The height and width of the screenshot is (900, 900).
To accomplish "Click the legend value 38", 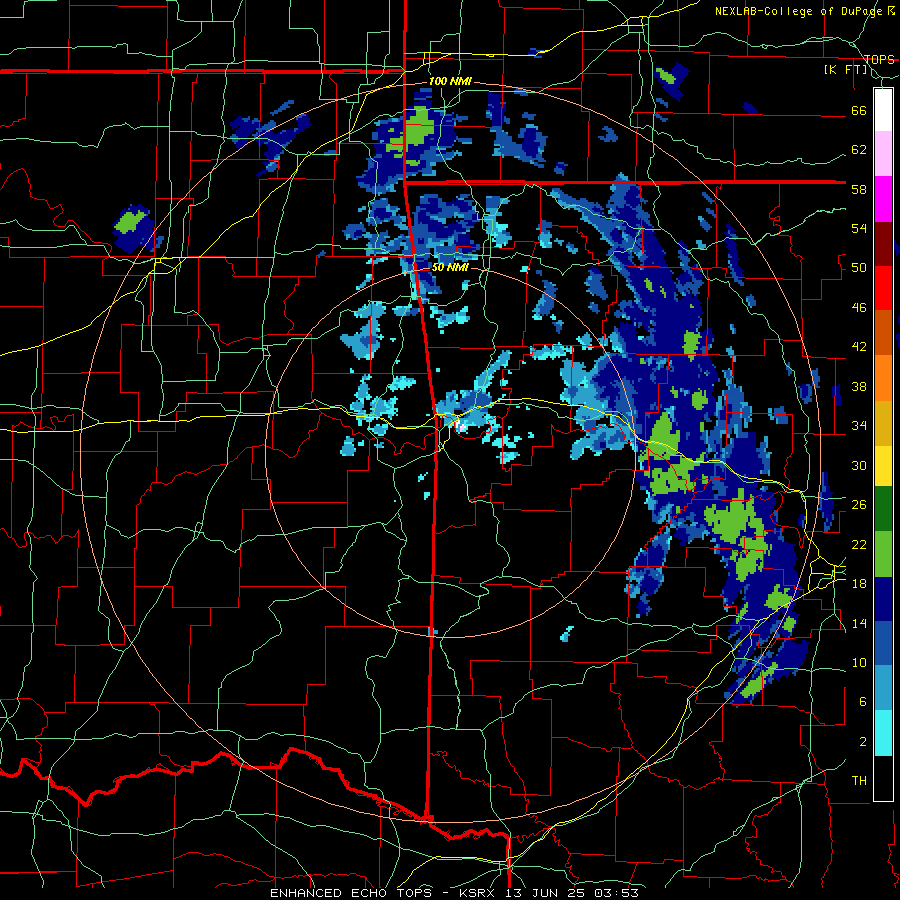I will tap(859, 386).
